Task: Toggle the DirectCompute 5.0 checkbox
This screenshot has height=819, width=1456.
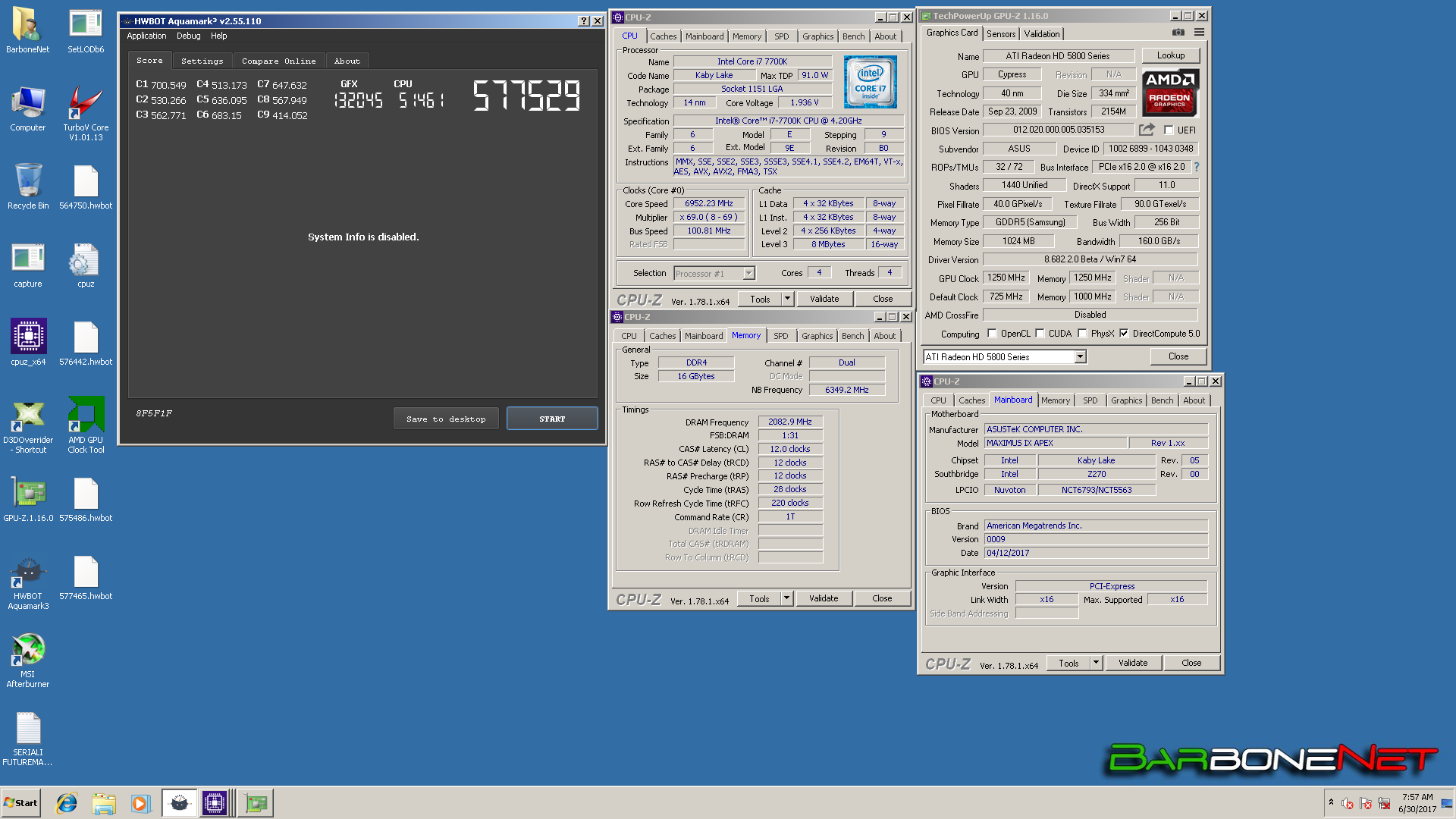Action: point(1124,334)
